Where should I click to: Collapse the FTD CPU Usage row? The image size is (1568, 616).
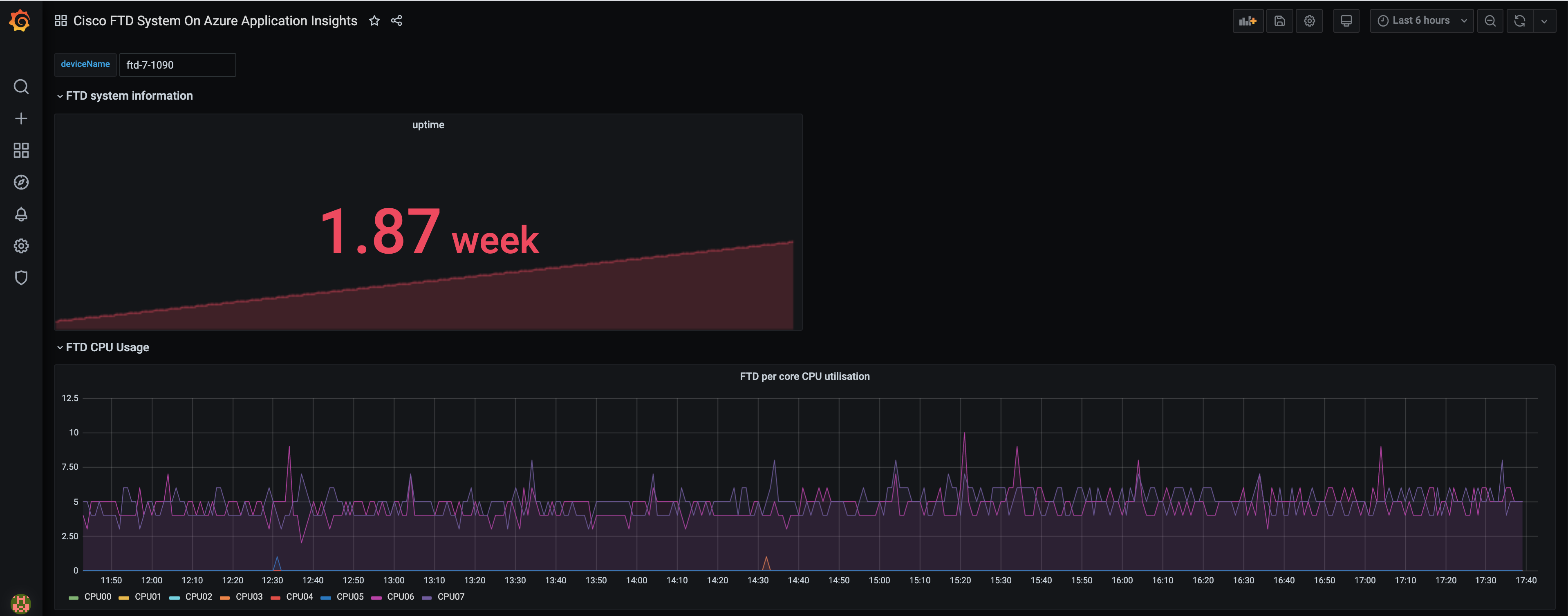107,347
